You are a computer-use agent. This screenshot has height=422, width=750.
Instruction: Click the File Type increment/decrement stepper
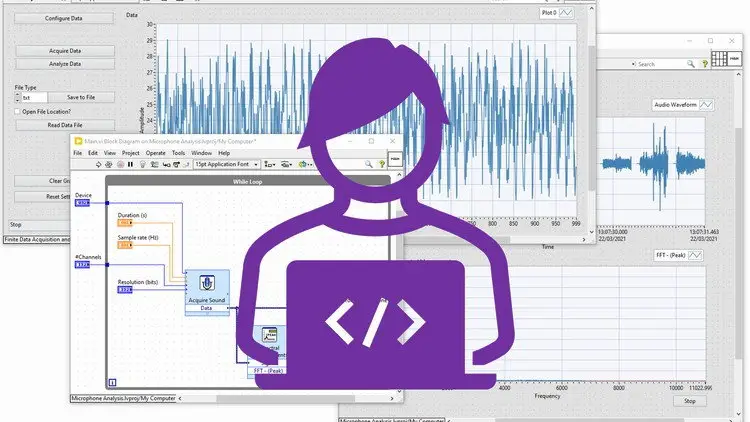tap(18, 98)
